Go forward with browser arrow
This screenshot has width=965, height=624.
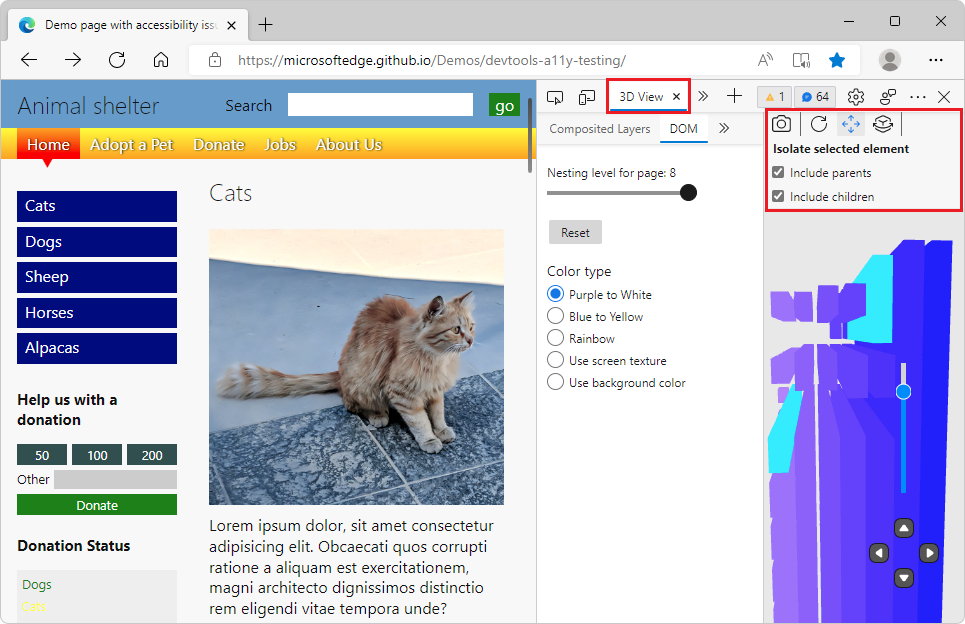tap(73, 60)
